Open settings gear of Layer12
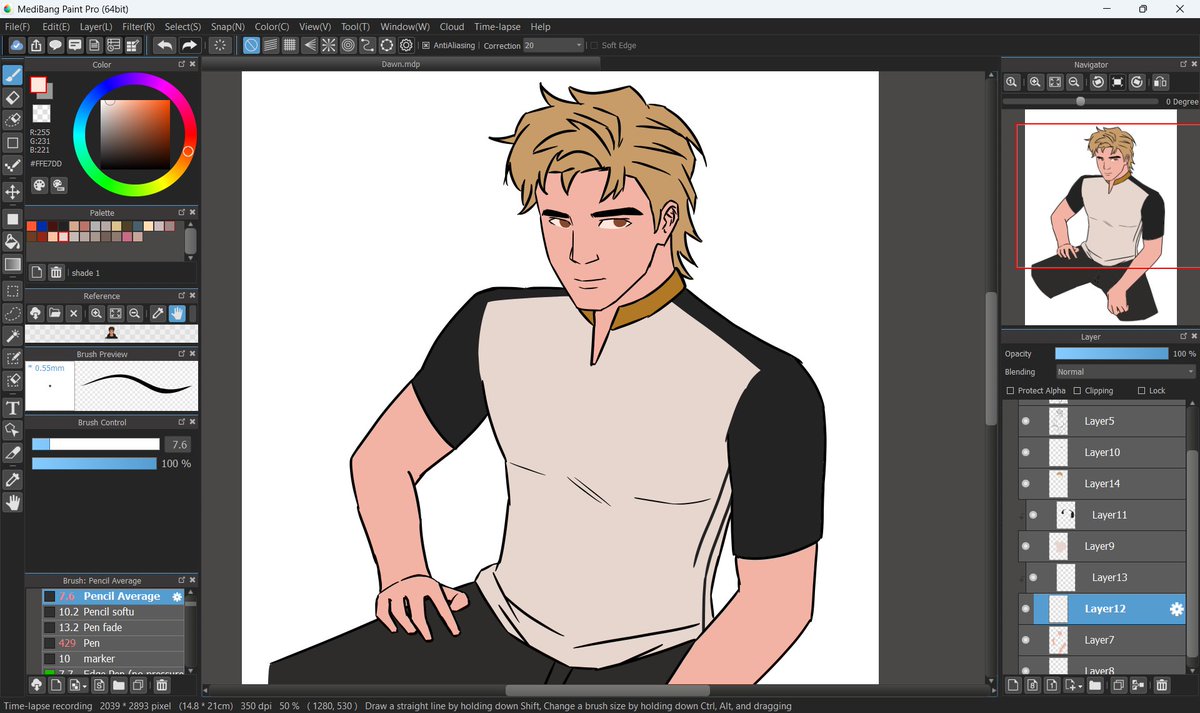The image size is (1200, 713). [1176, 608]
